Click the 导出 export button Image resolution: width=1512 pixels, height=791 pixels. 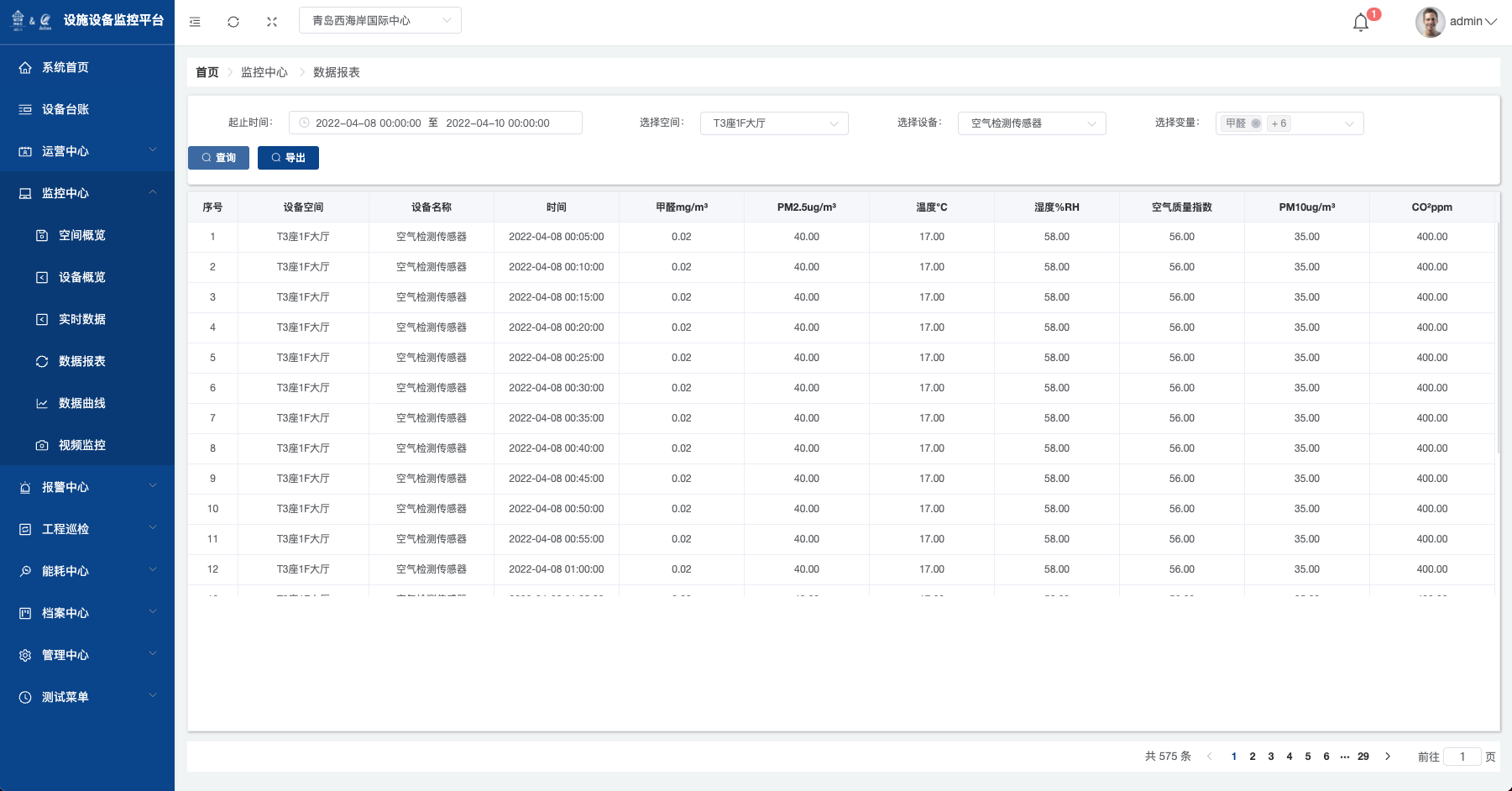288,158
